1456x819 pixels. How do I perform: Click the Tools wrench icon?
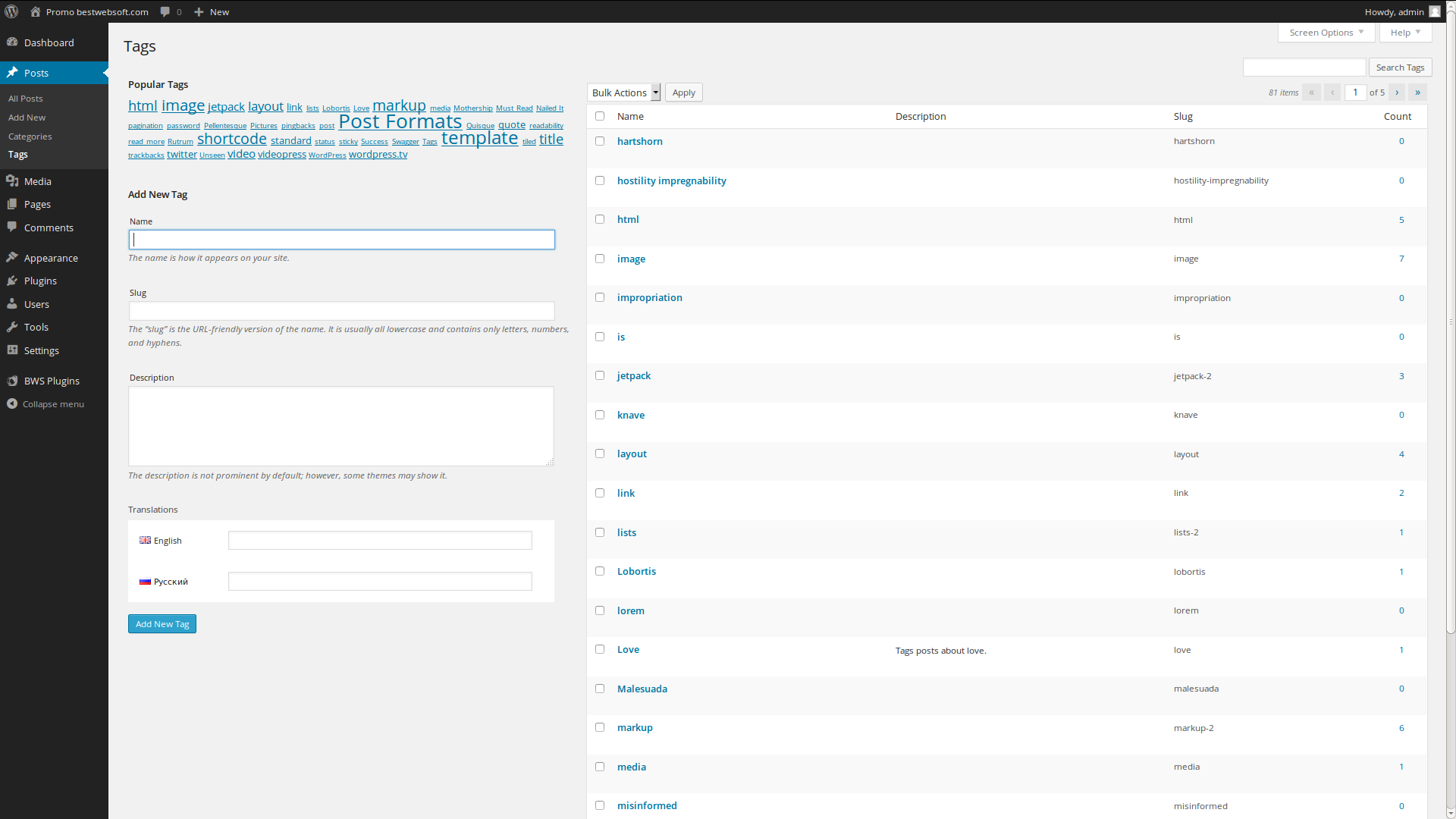click(x=12, y=327)
